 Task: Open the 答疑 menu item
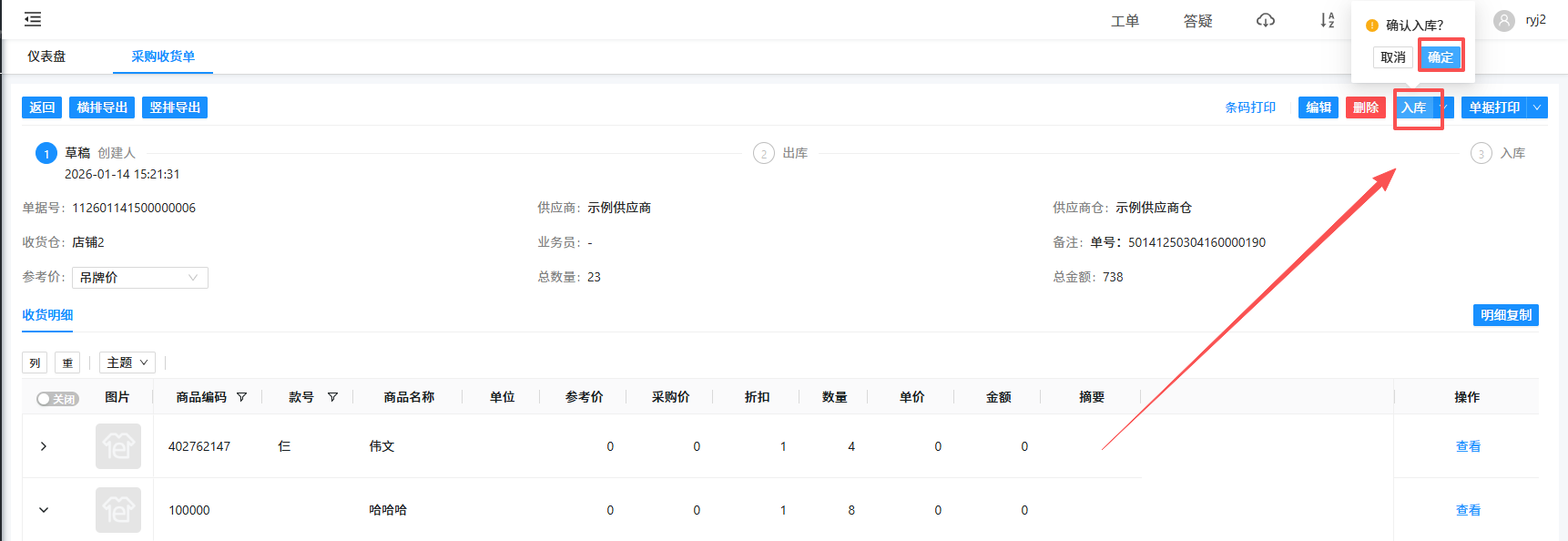[x=1198, y=21]
